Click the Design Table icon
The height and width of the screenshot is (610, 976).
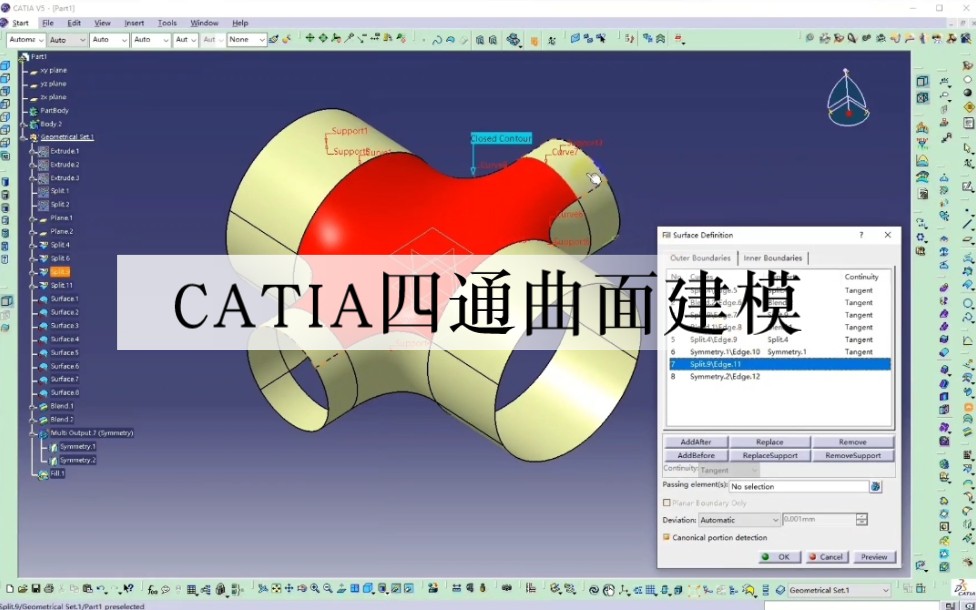(191, 589)
